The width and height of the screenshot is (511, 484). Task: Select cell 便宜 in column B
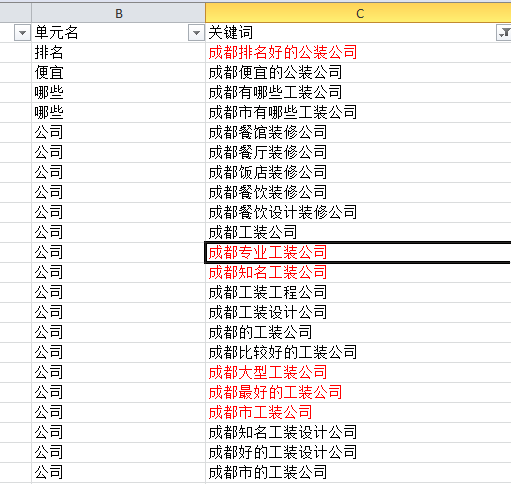[119, 72]
